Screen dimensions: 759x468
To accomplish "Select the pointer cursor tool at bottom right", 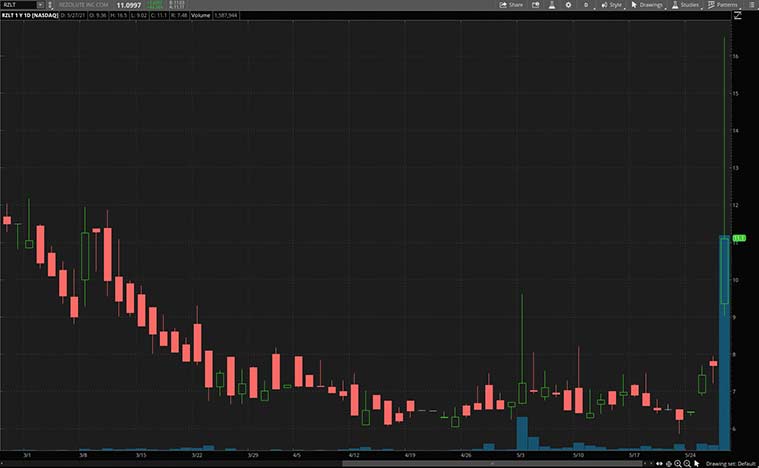I will click(697, 464).
